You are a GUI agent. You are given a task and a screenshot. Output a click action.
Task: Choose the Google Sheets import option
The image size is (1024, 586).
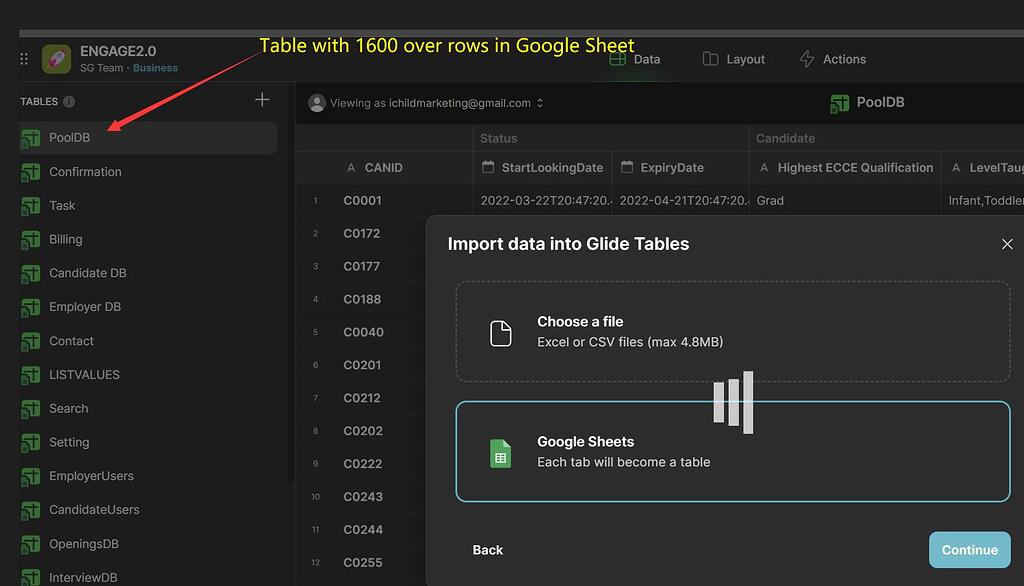coord(733,450)
